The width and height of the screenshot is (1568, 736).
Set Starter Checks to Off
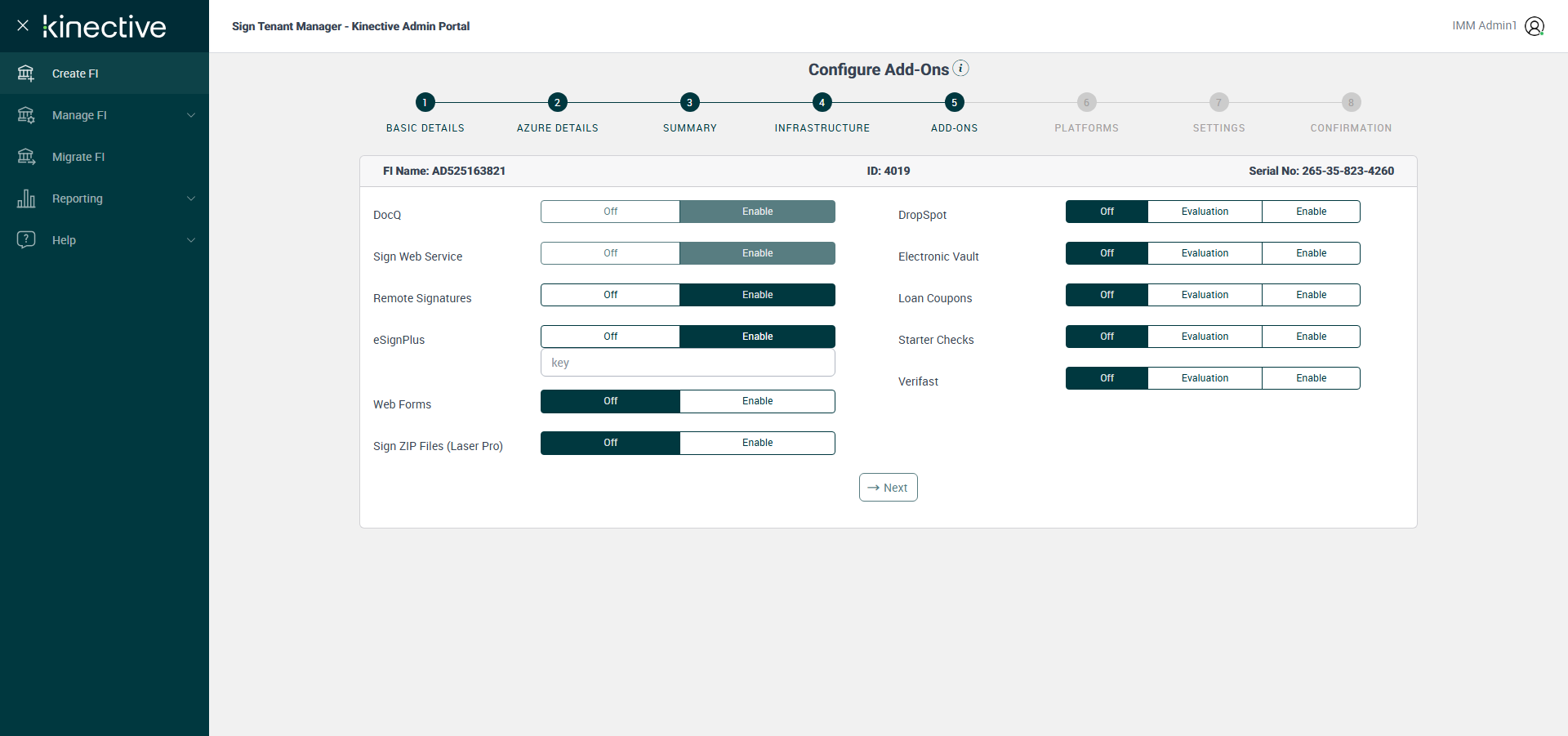1107,337
